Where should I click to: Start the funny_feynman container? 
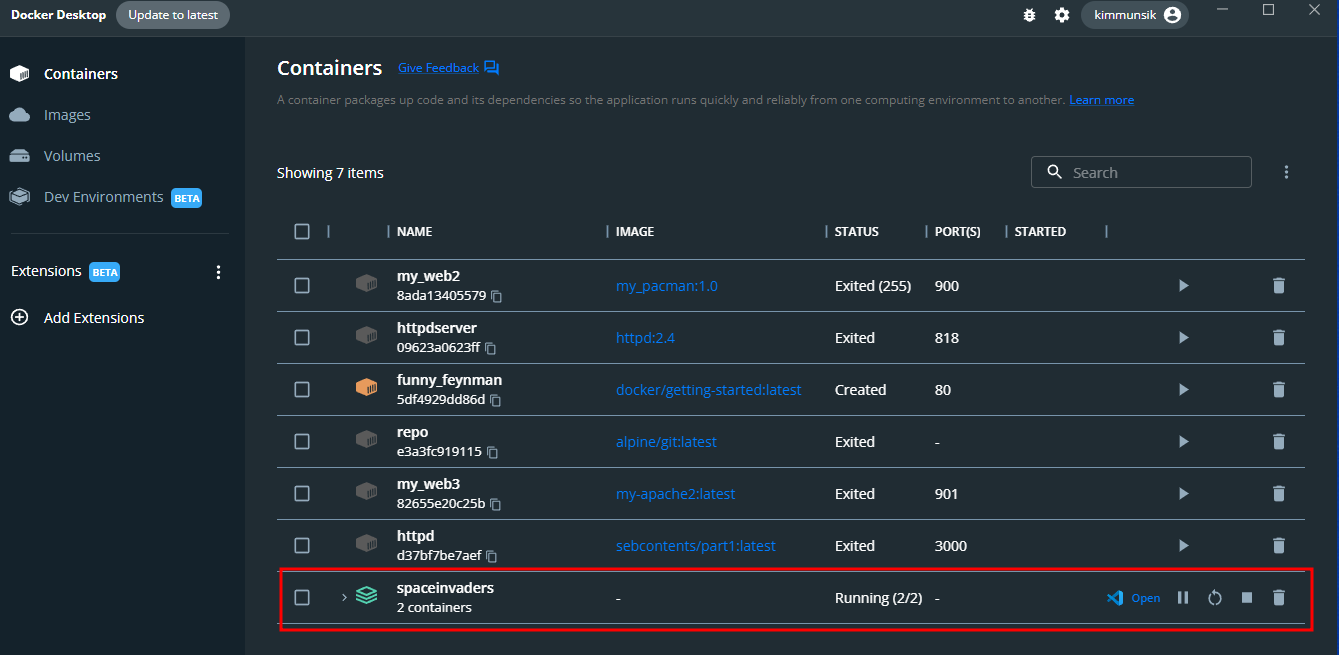[x=1183, y=390]
